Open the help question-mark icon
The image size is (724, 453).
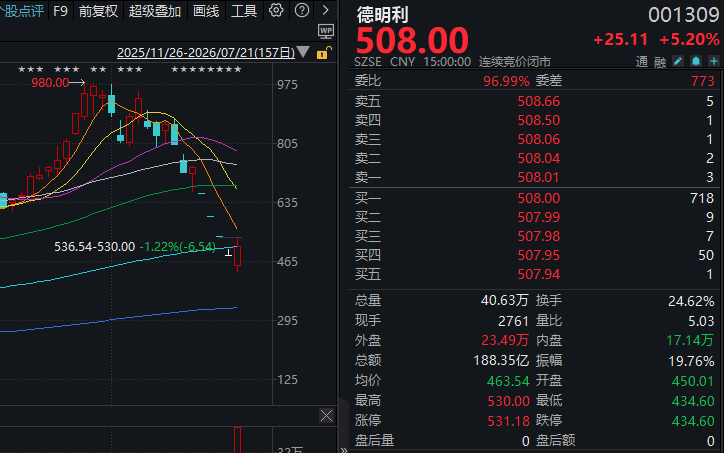[x=302, y=10]
